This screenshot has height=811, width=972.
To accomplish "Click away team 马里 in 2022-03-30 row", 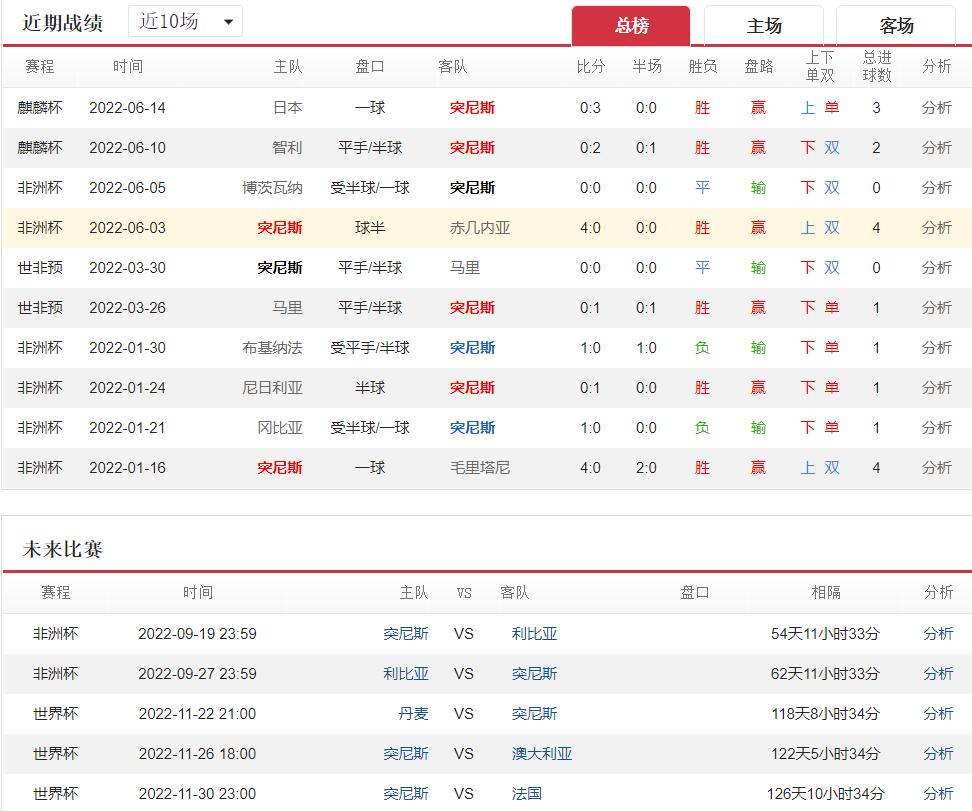I will pos(465,268).
